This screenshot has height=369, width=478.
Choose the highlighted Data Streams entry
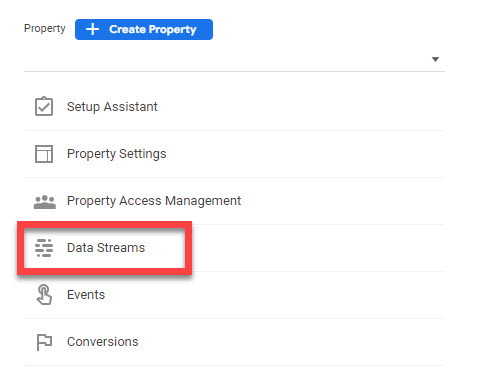pyautogui.click(x=104, y=248)
